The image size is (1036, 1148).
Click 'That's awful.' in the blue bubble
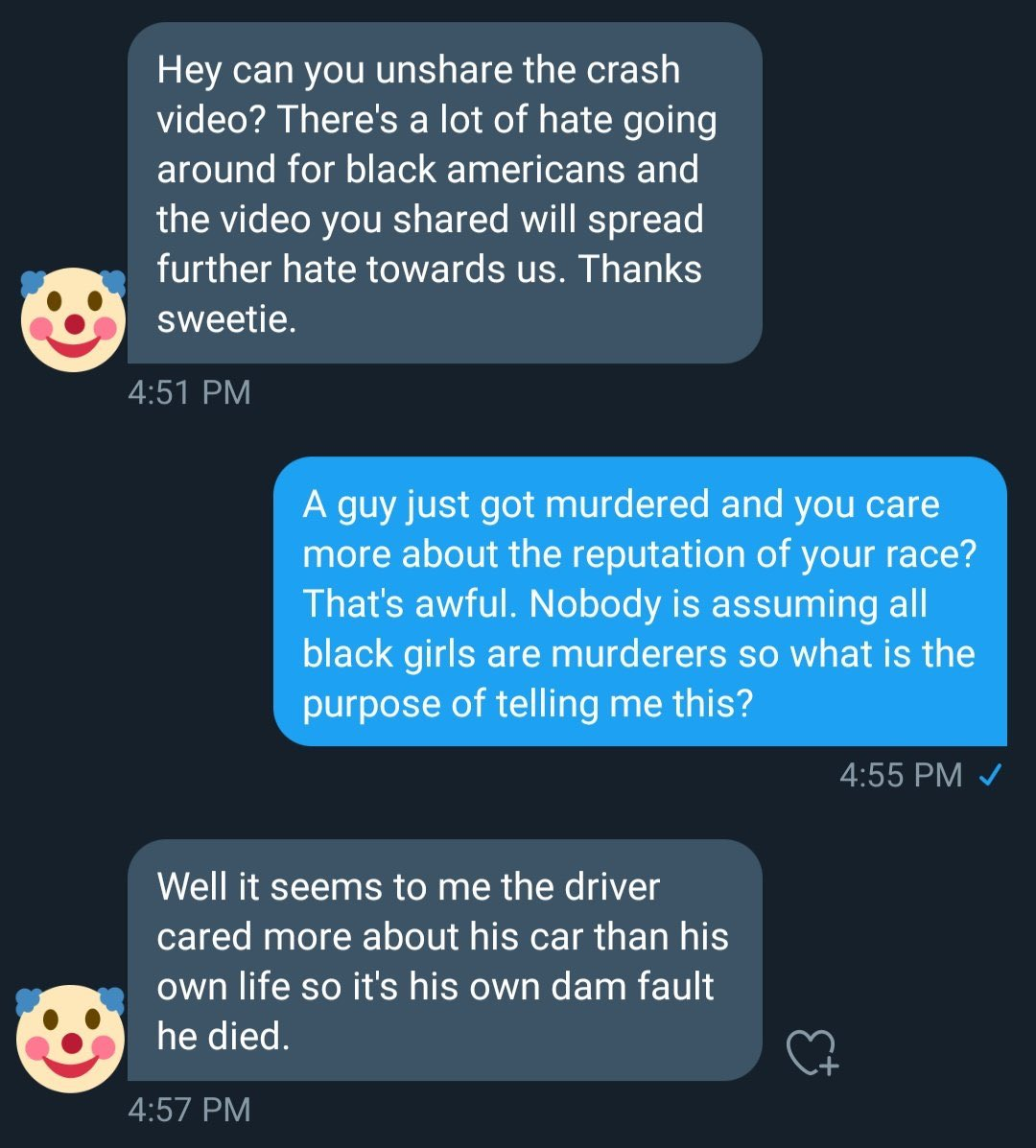410,604
